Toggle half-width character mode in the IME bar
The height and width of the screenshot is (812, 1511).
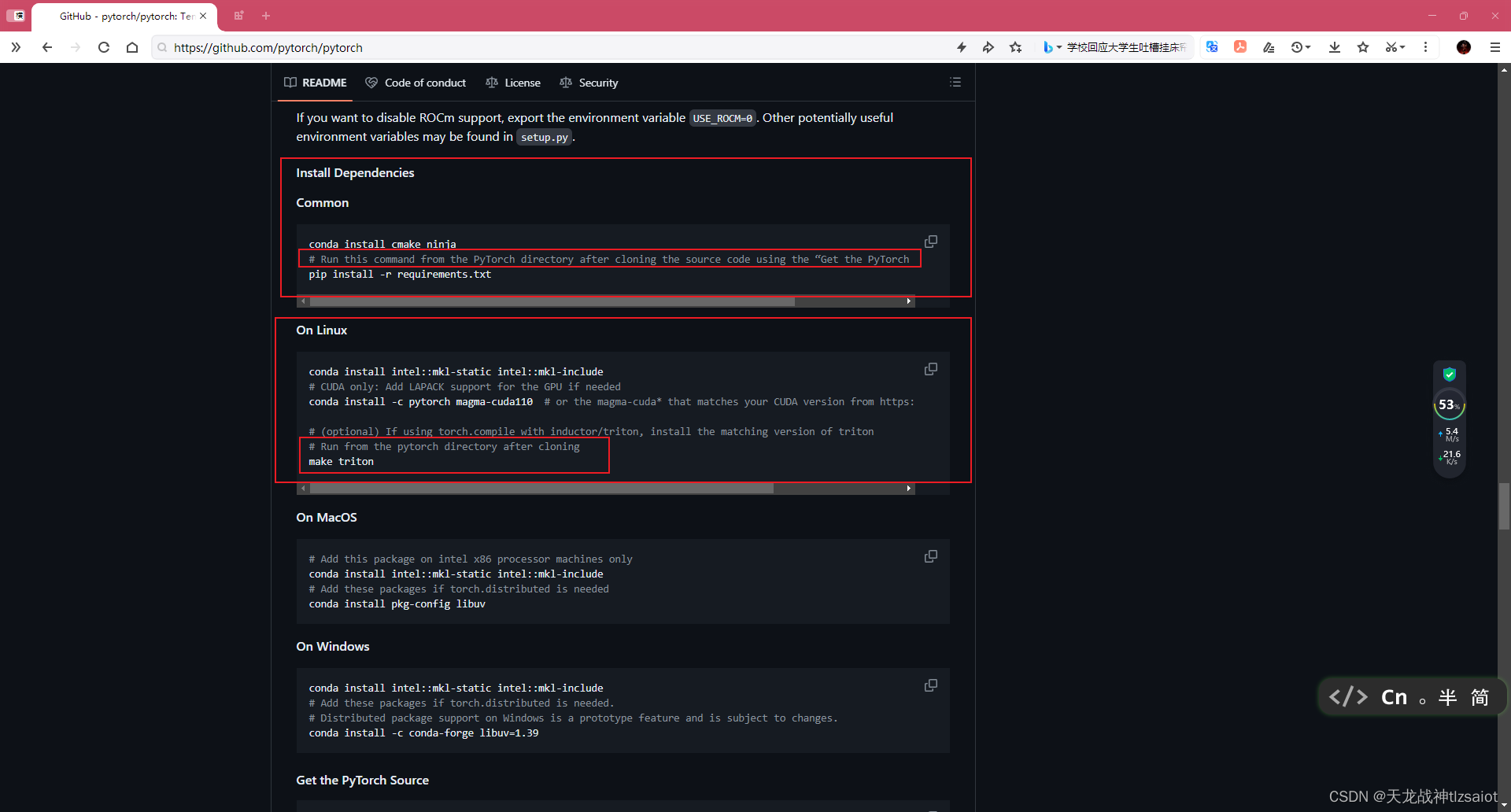[1448, 696]
